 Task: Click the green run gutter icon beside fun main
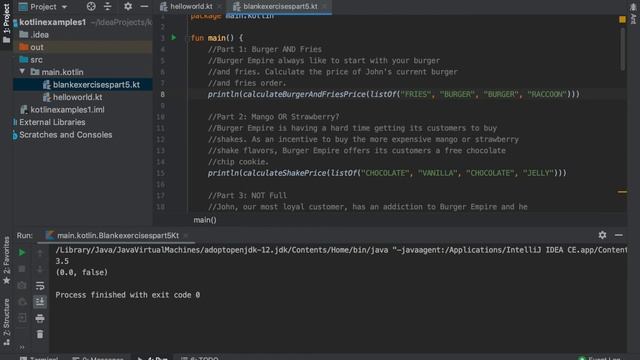173,38
